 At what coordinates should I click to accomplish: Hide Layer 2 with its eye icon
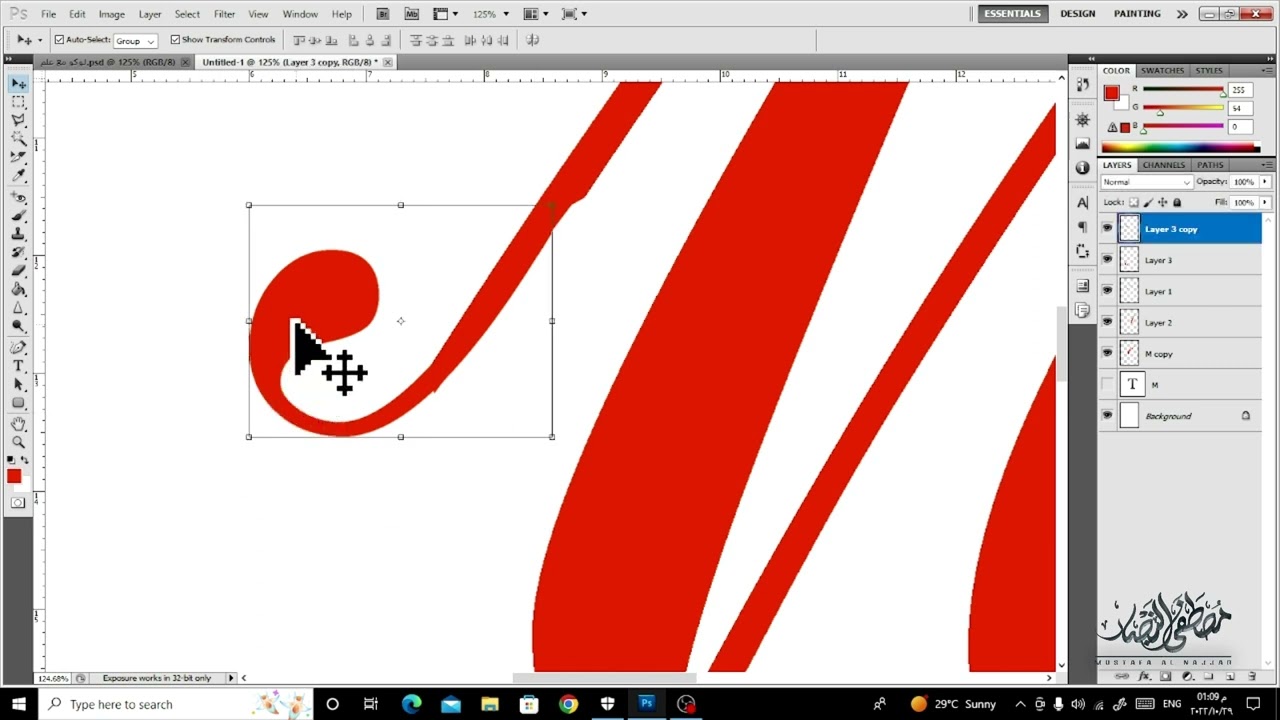point(1107,322)
